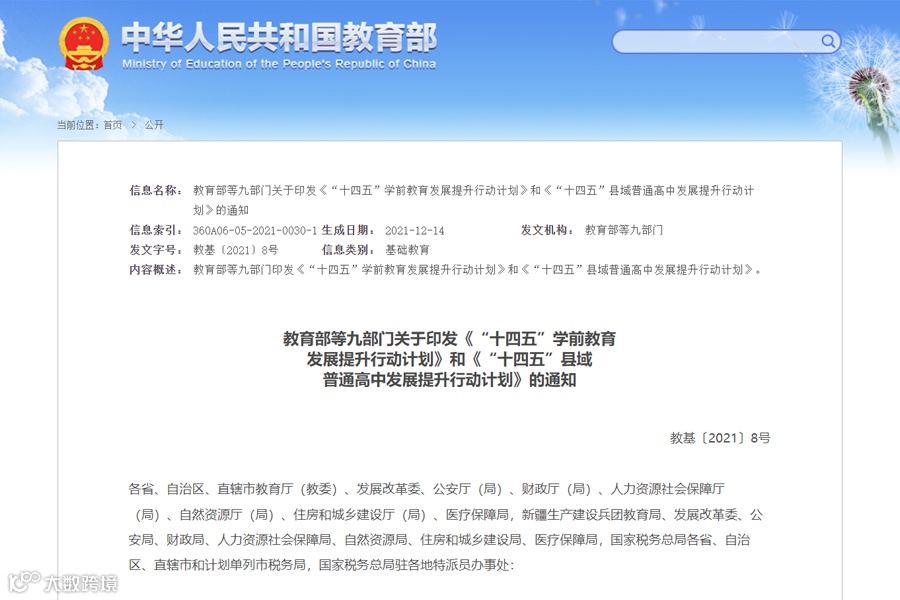900x600 pixels.
Task: Click the 发文字号 label
Action: pos(156,250)
